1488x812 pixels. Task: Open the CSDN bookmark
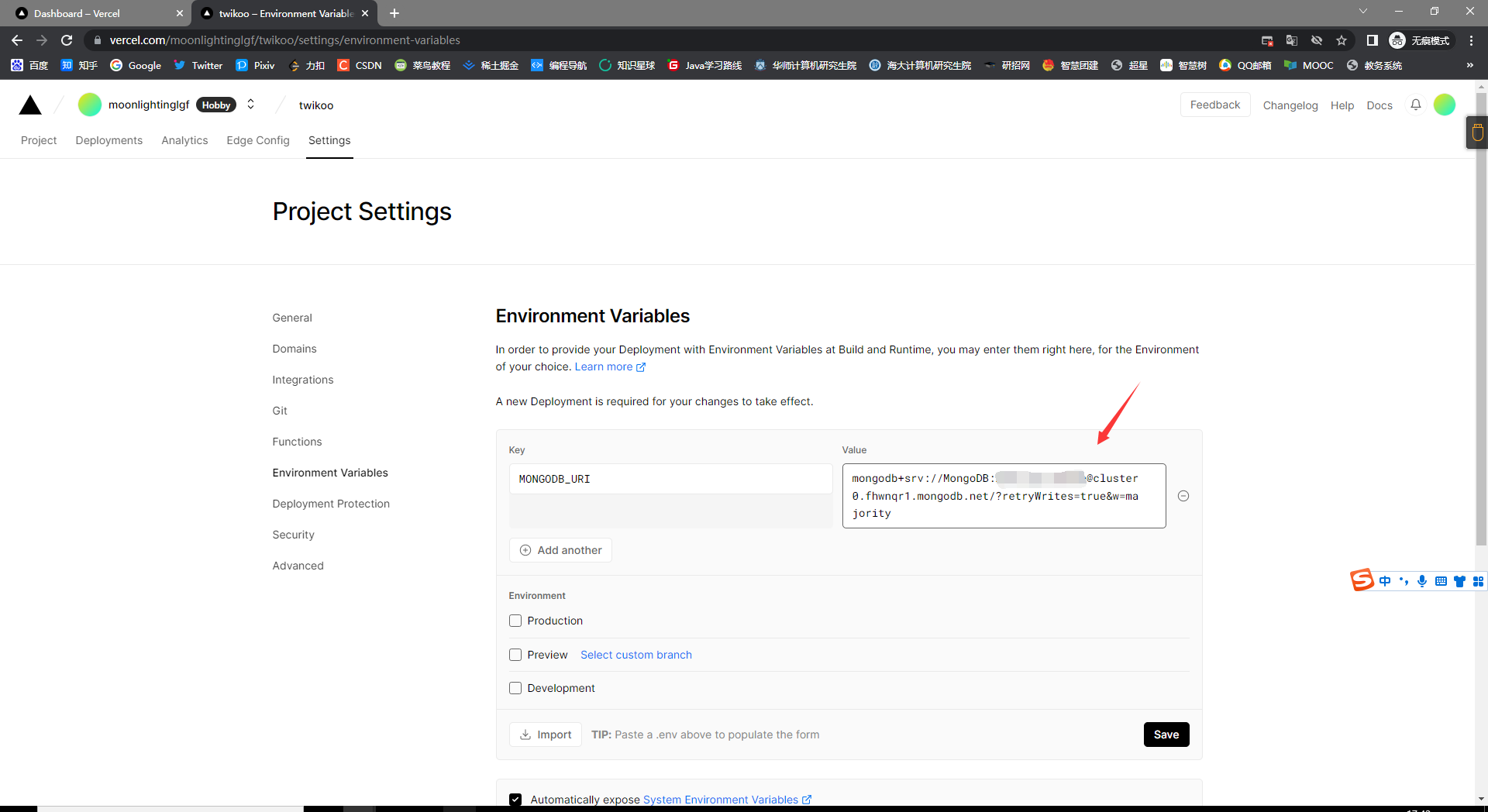click(x=360, y=65)
